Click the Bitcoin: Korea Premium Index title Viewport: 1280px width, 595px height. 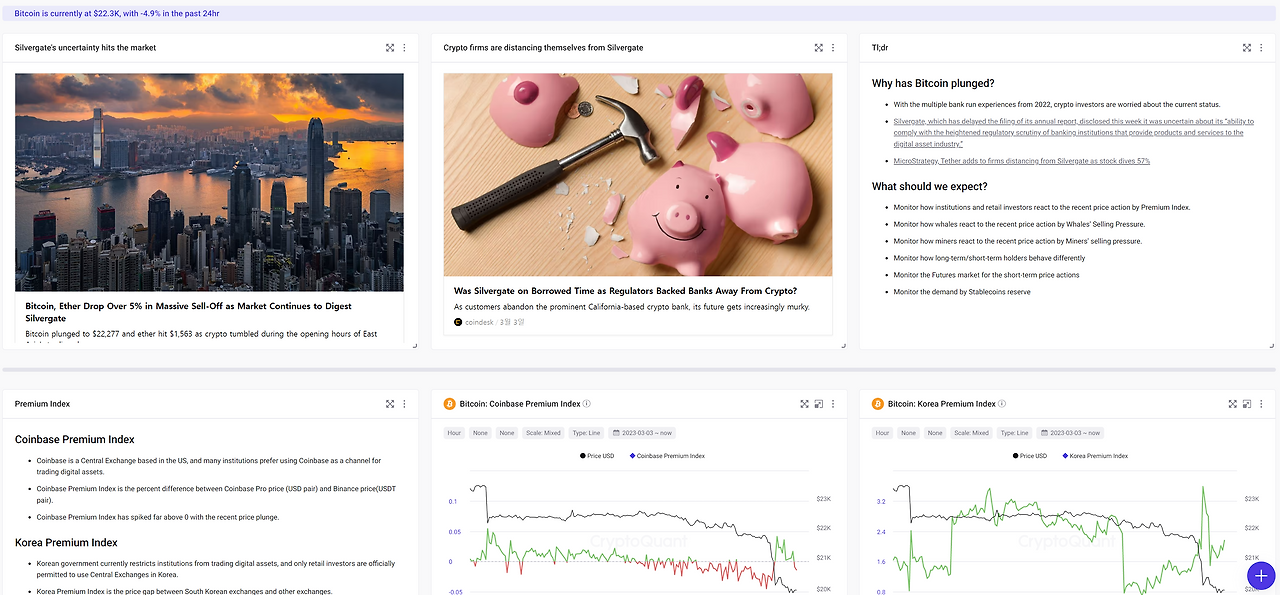[941, 404]
